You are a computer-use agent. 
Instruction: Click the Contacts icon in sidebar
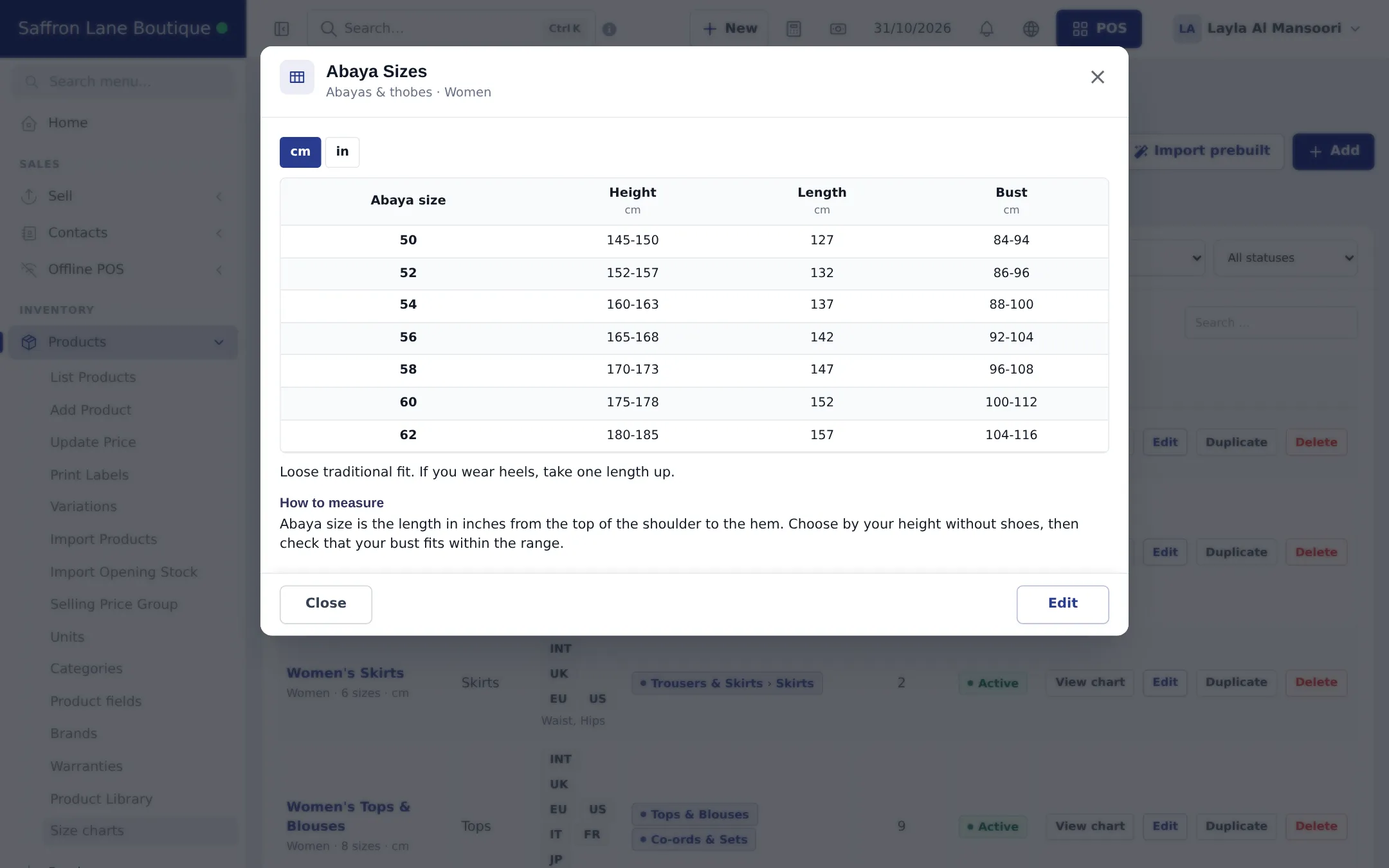click(x=29, y=233)
